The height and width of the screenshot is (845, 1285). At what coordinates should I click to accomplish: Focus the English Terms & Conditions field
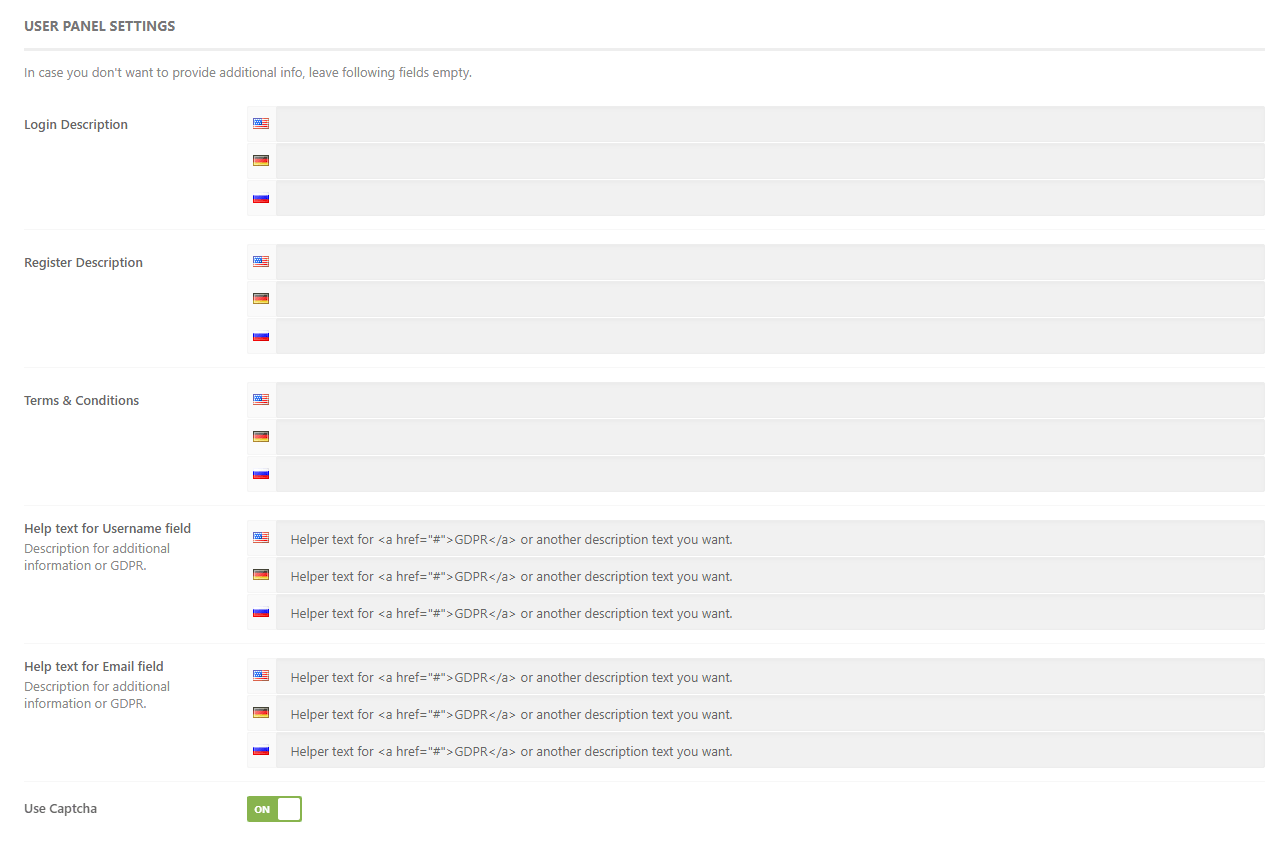click(x=770, y=400)
